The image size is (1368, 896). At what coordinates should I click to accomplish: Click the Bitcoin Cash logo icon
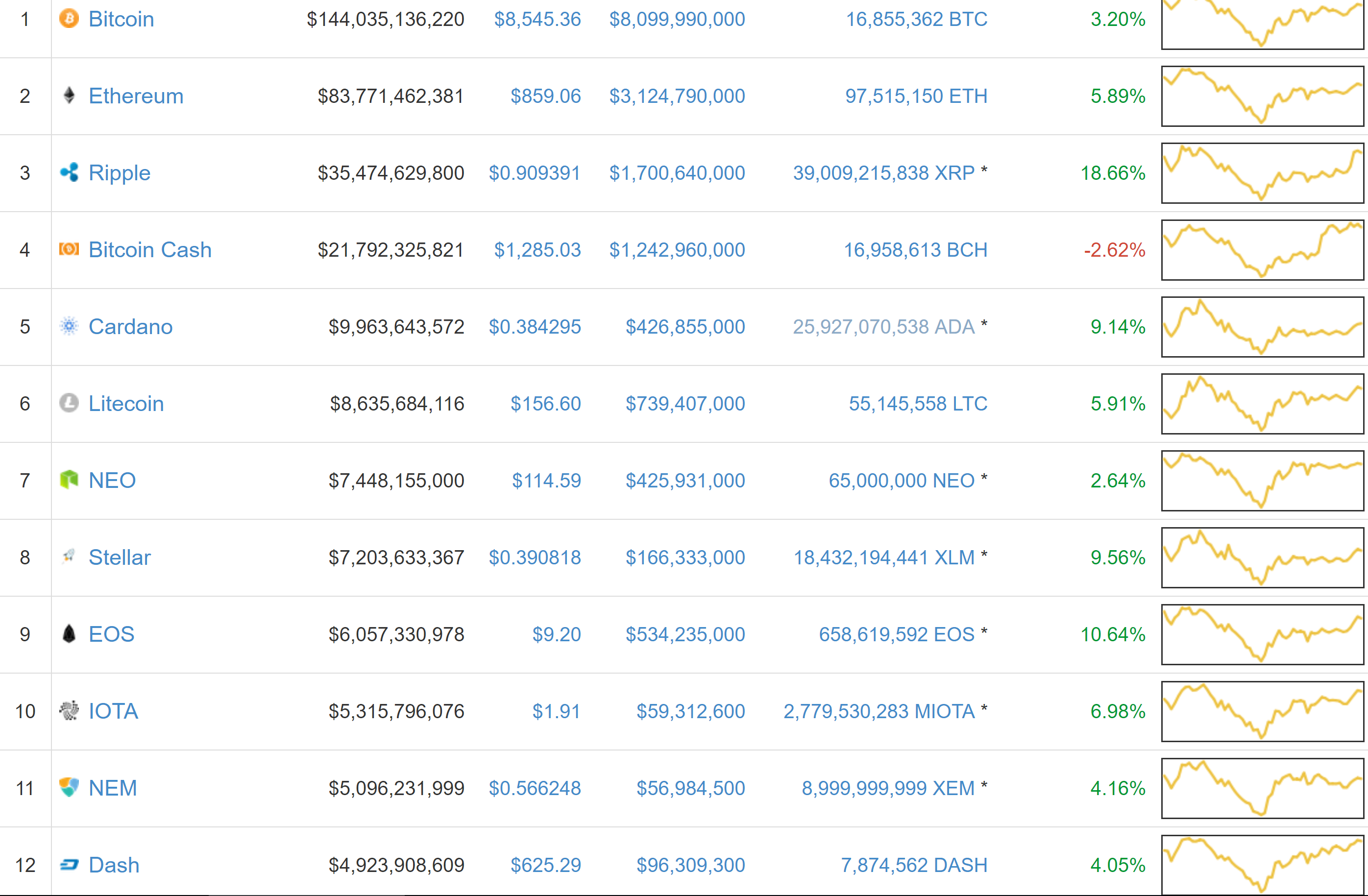click(69, 249)
